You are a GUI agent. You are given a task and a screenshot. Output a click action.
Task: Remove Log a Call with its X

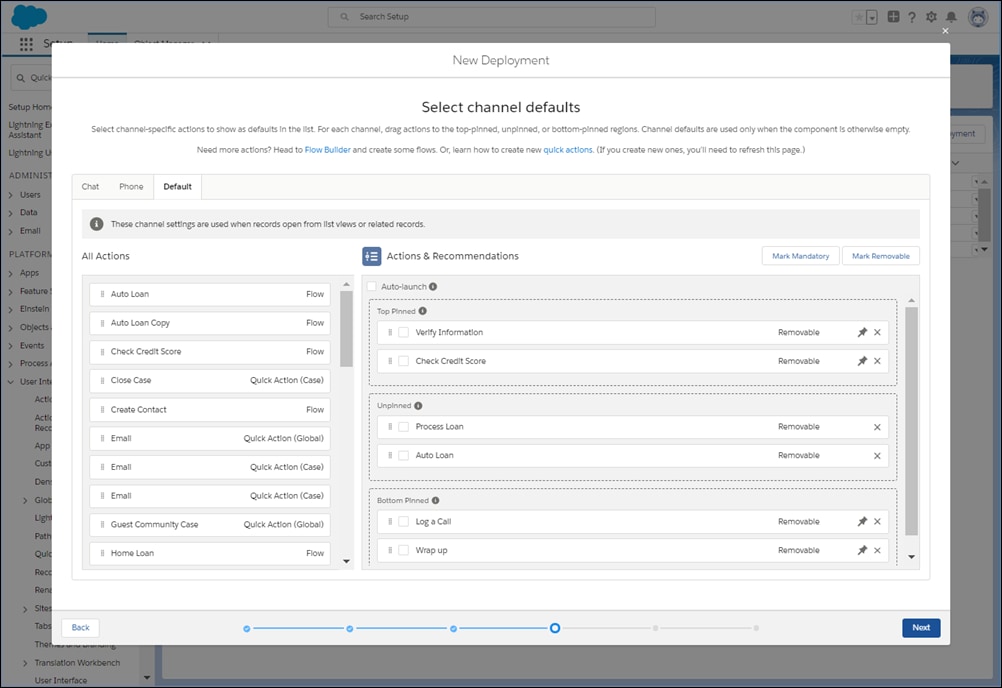tap(877, 521)
